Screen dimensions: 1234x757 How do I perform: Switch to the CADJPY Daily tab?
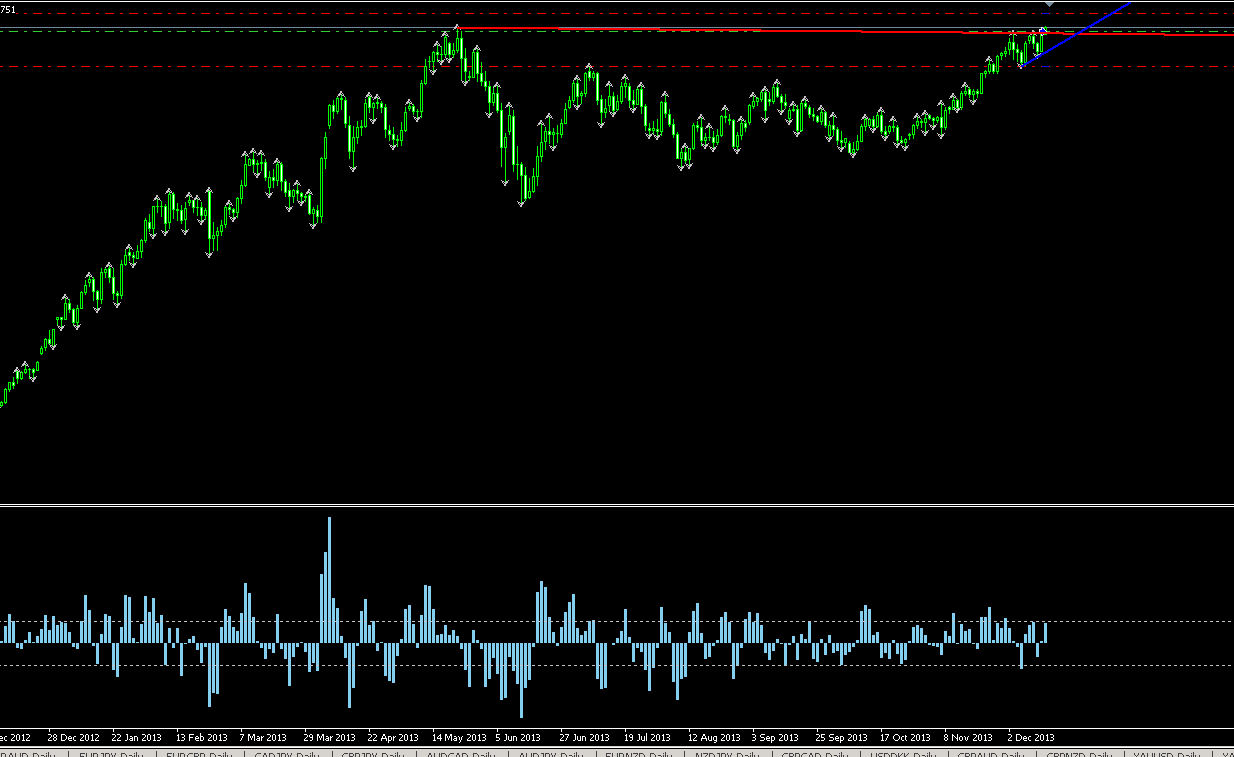(287, 753)
